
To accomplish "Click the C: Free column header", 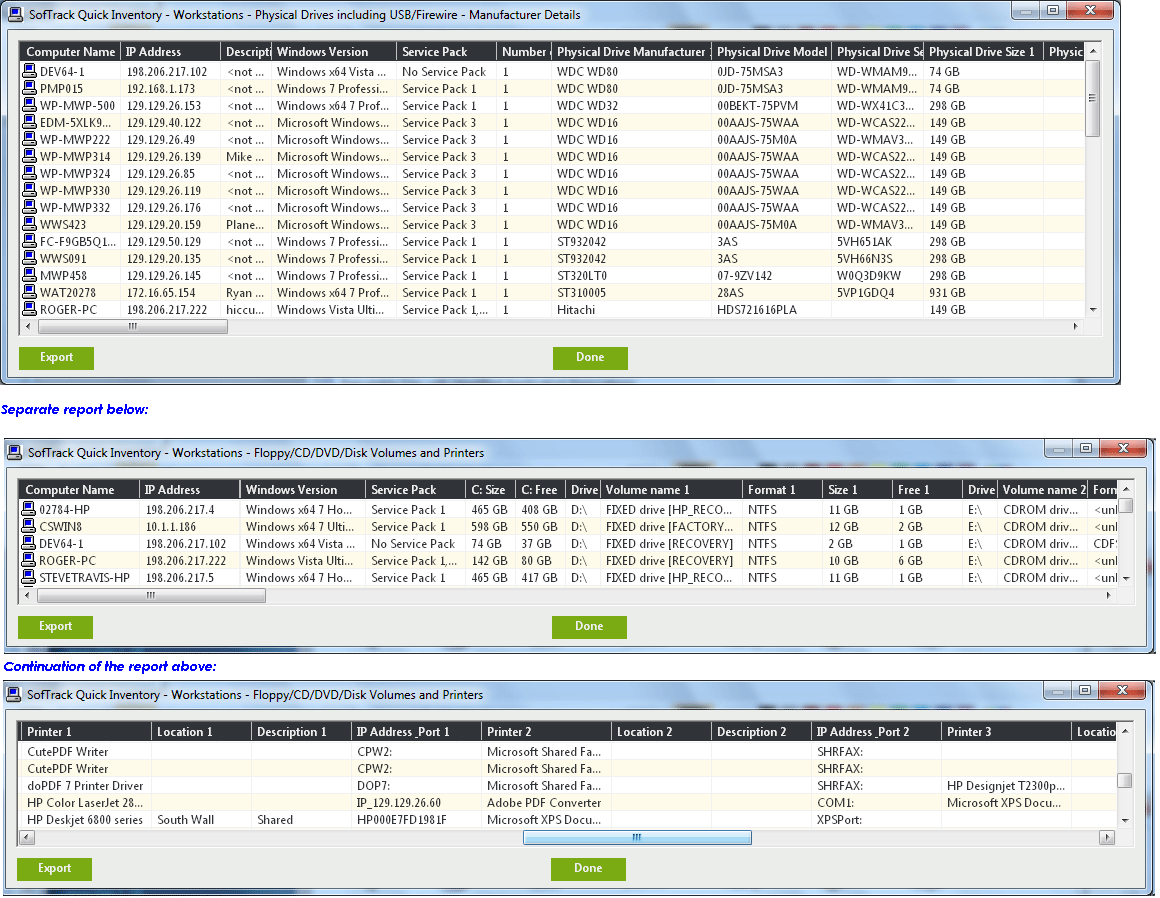I will [539, 490].
